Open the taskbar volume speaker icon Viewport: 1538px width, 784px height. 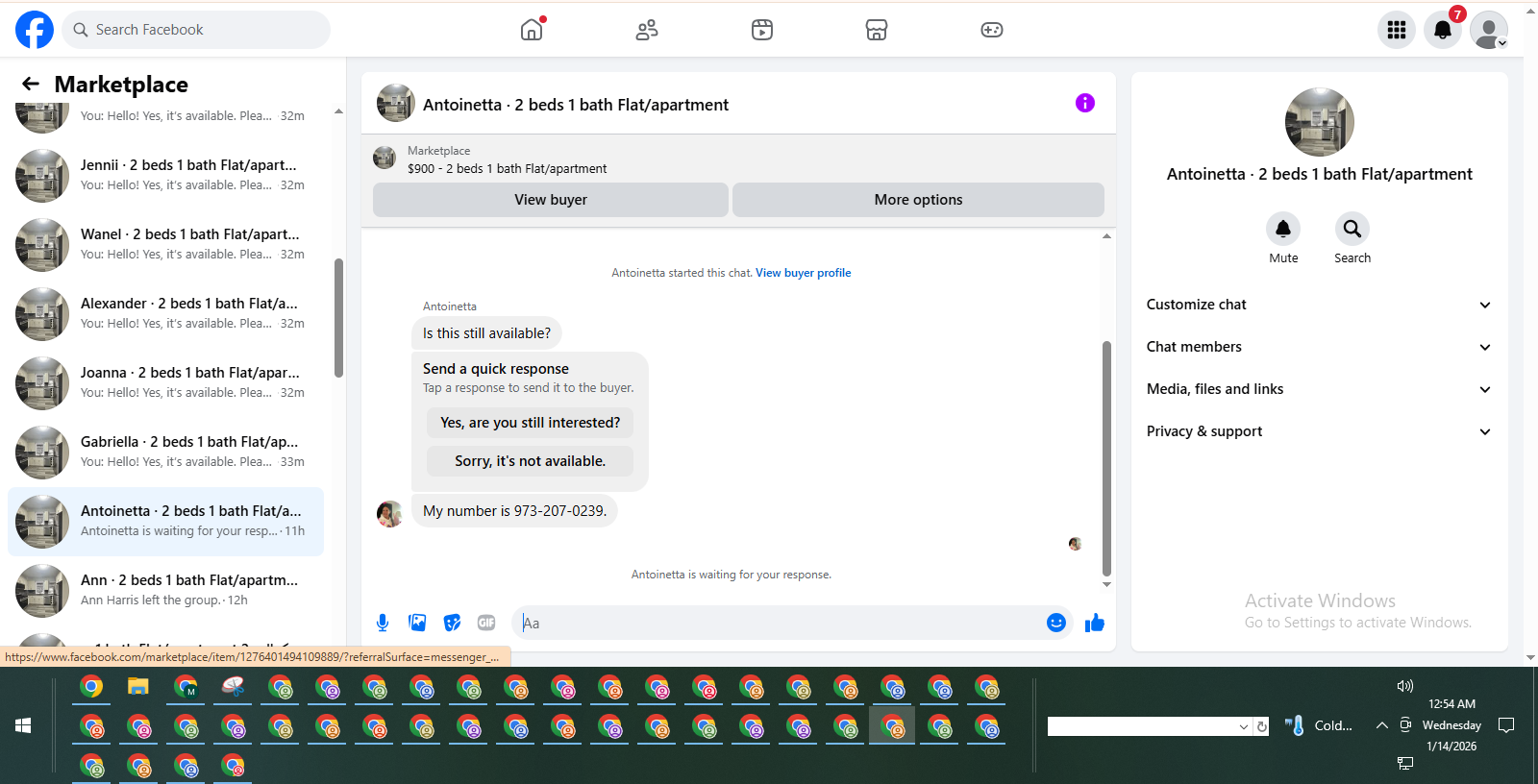pyautogui.click(x=1404, y=686)
